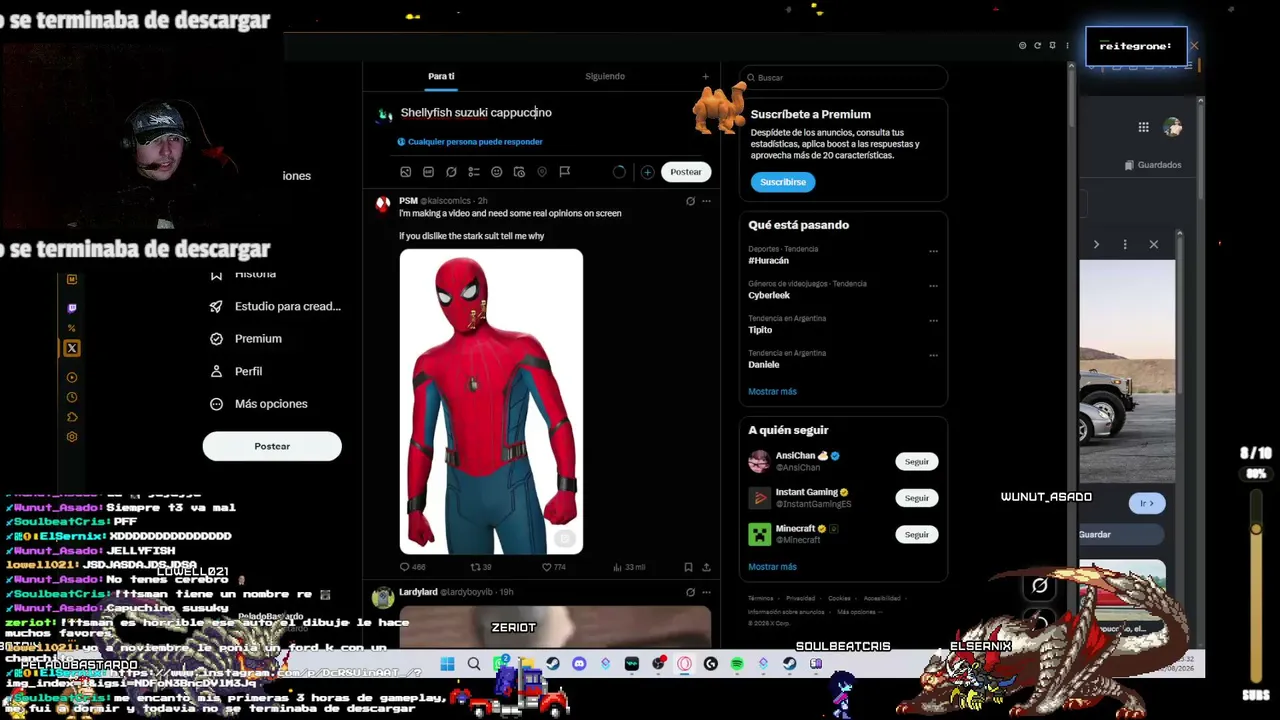The width and height of the screenshot is (1280, 720).
Task: Open the Spider-Man image in PSM post
Action: coord(491,401)
